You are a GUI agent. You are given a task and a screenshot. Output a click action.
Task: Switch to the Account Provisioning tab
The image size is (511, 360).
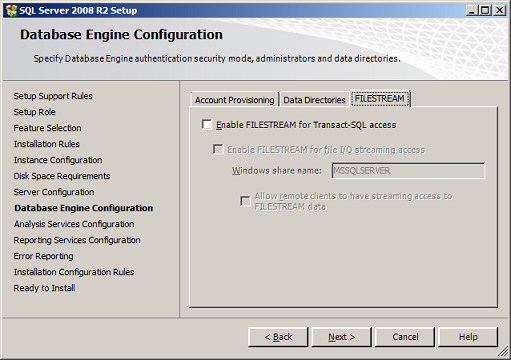(x=234, y=100)
